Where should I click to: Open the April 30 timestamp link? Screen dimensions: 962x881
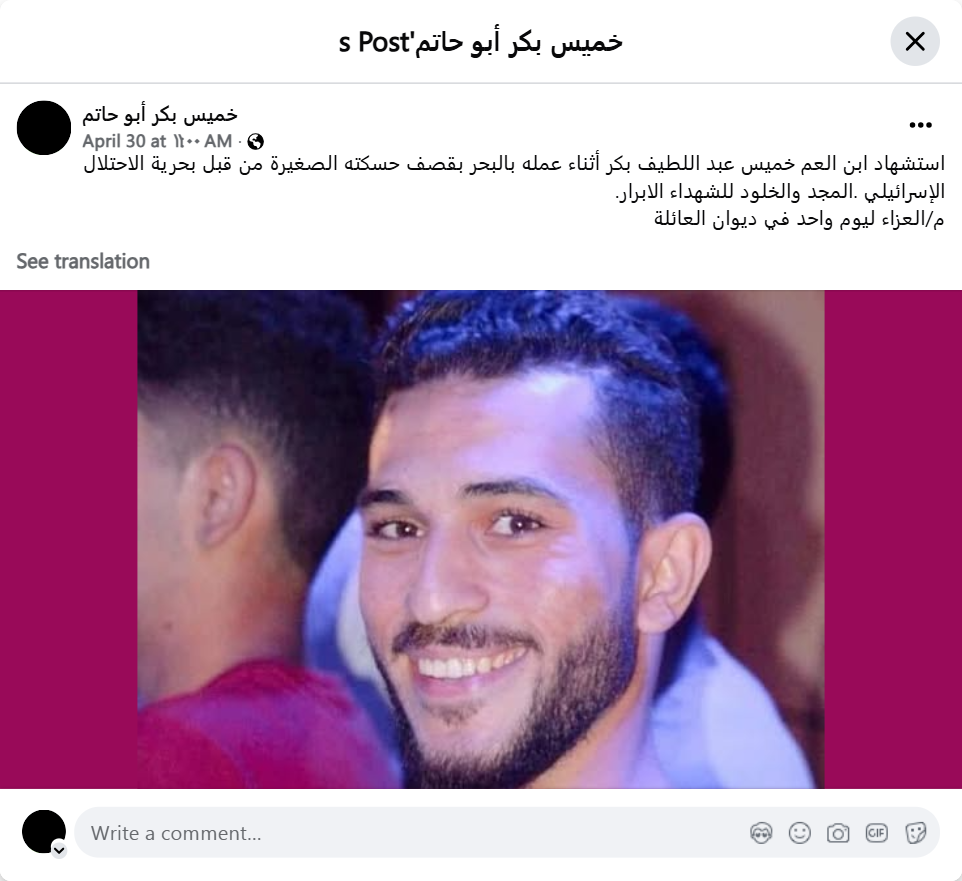157,142
